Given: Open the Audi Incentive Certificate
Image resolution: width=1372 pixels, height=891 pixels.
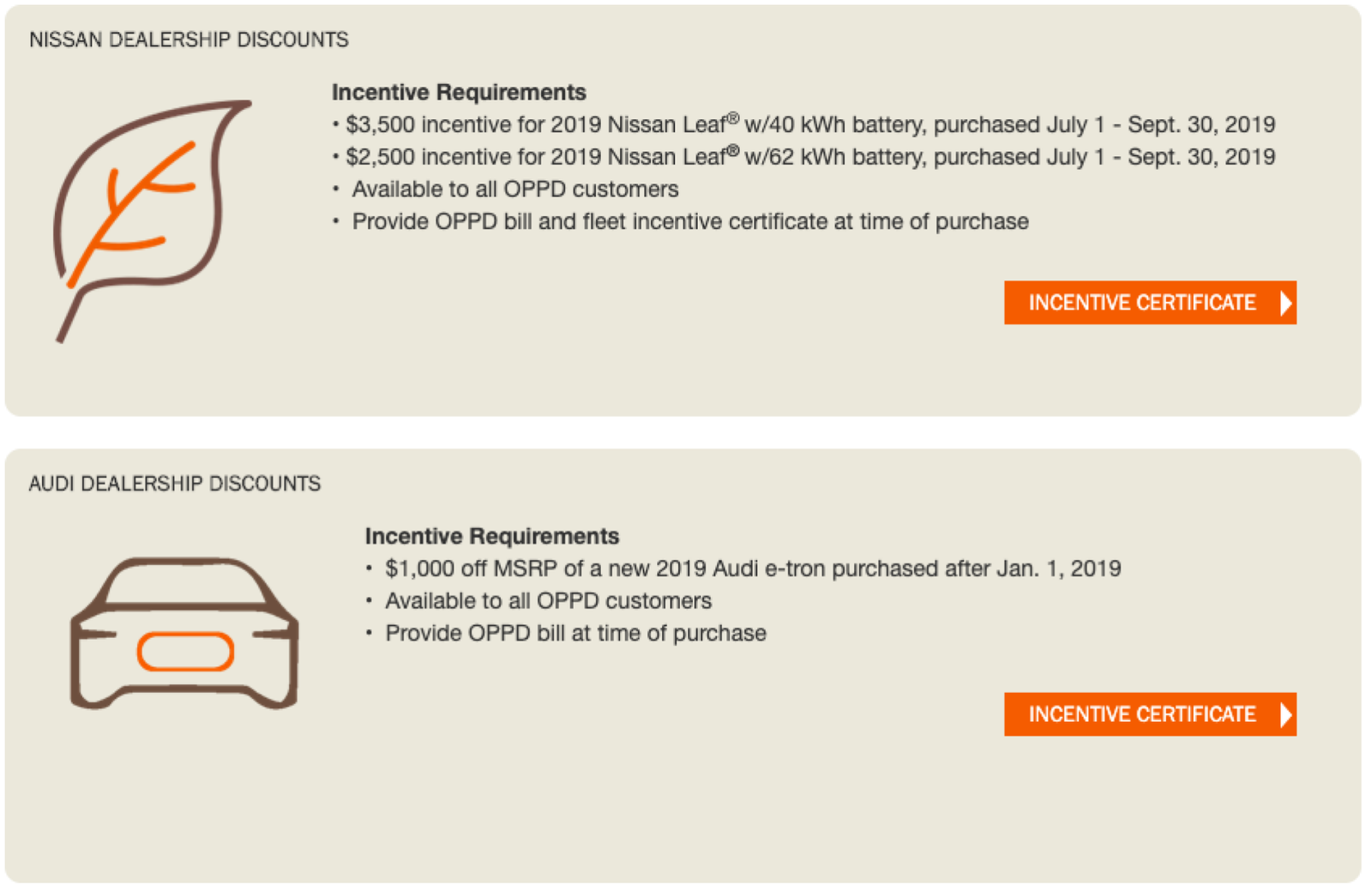Looking at the screenshot, I should coord(1150,714).
